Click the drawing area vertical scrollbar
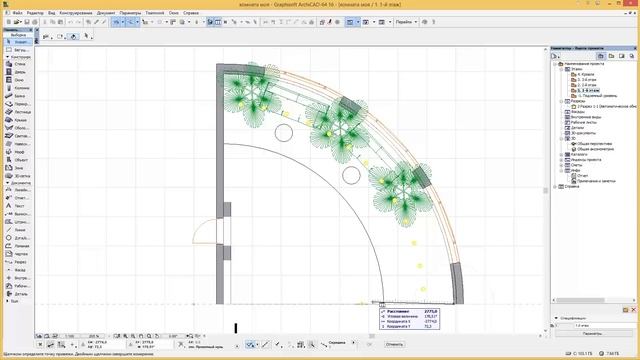Screen dimensions: 640x360 545,190
